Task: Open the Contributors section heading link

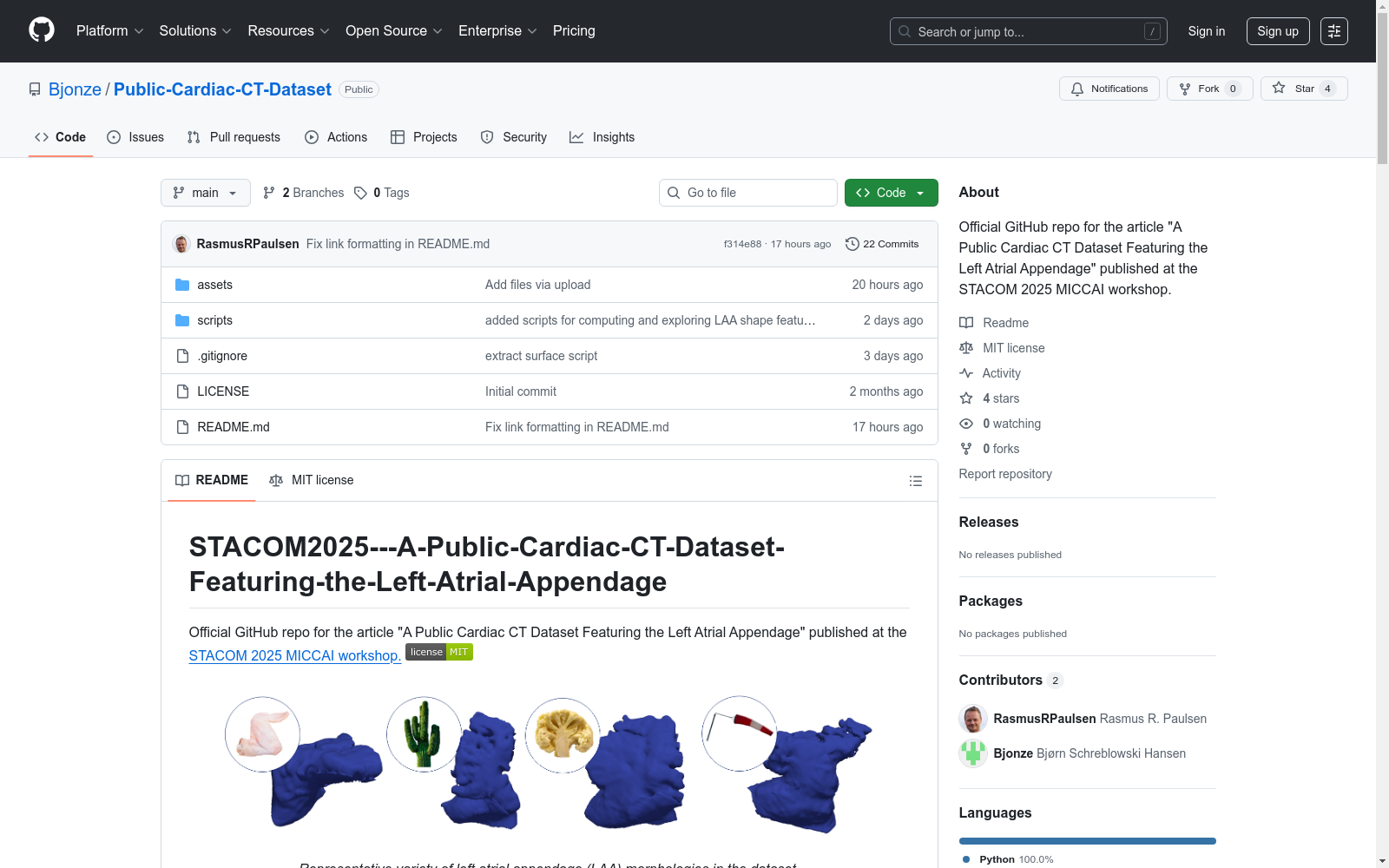Action: (1011, 681)
